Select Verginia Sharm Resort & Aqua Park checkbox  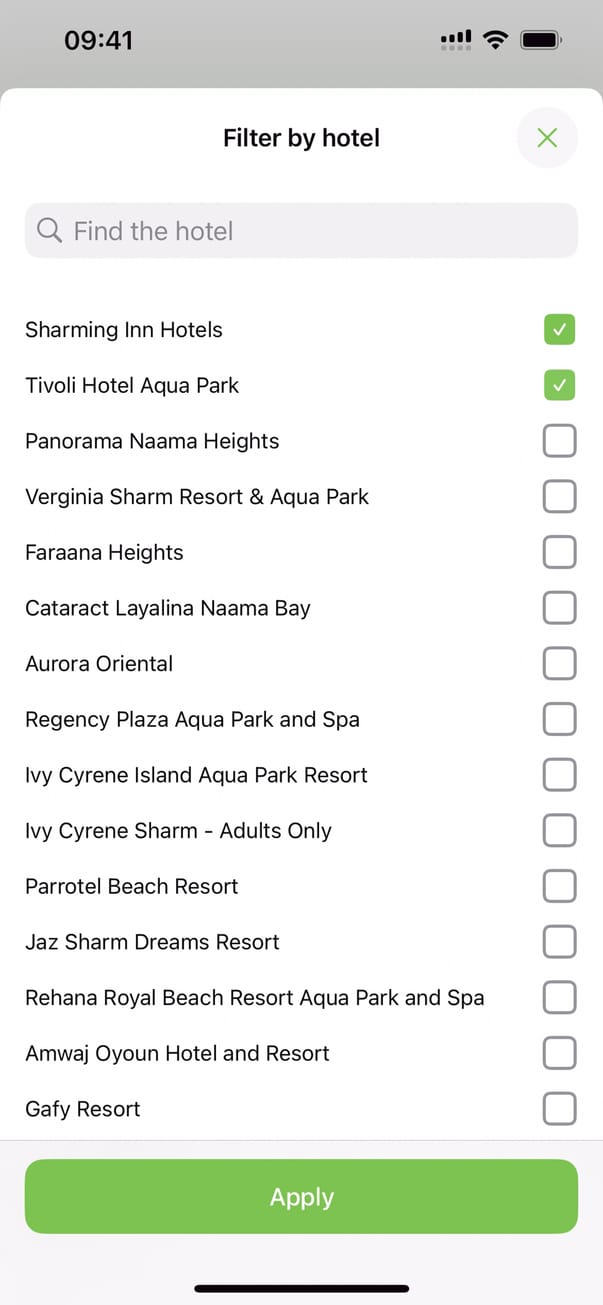[x=559, y=496]
